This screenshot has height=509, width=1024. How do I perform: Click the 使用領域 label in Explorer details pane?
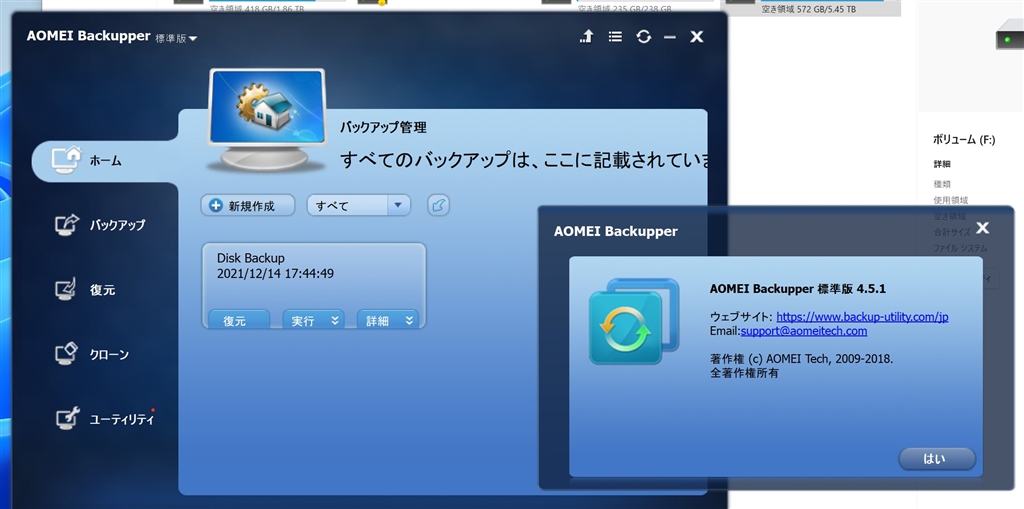click(x=950, y=200)
